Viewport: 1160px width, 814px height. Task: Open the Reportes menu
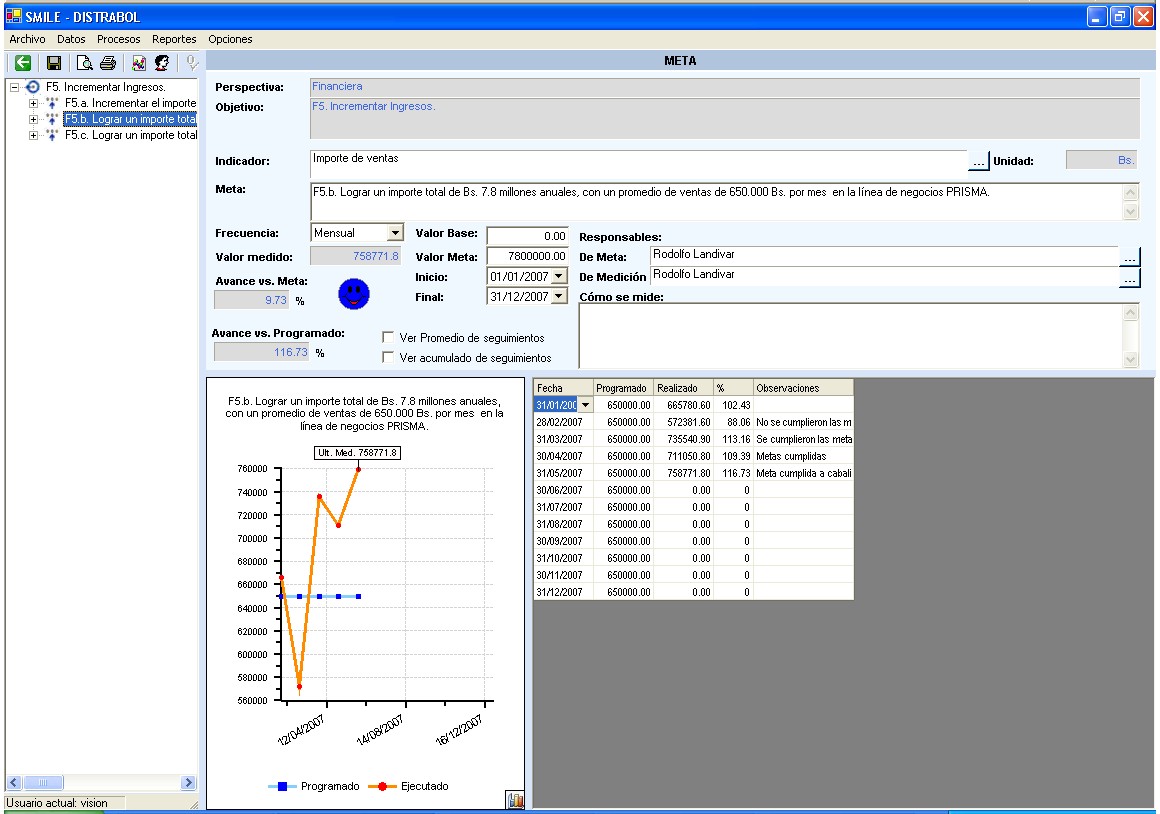pyautogui.click(x=174, y=39)
